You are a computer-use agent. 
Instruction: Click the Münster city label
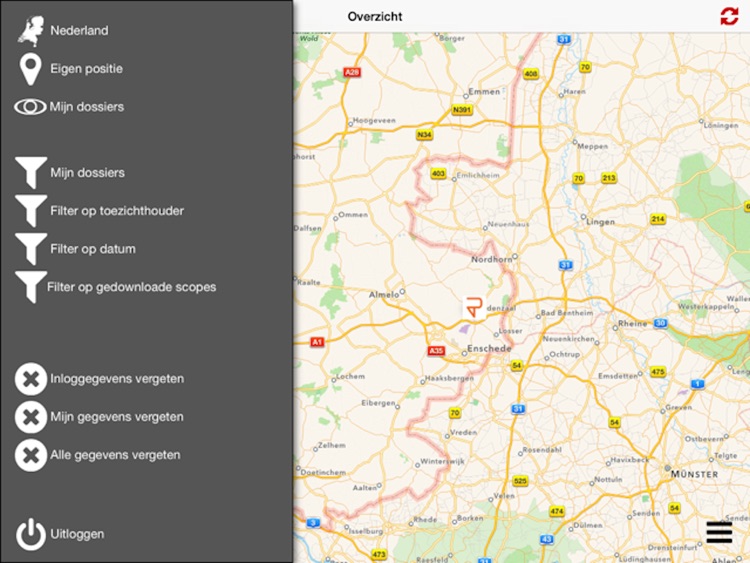(x=695, y=474)
